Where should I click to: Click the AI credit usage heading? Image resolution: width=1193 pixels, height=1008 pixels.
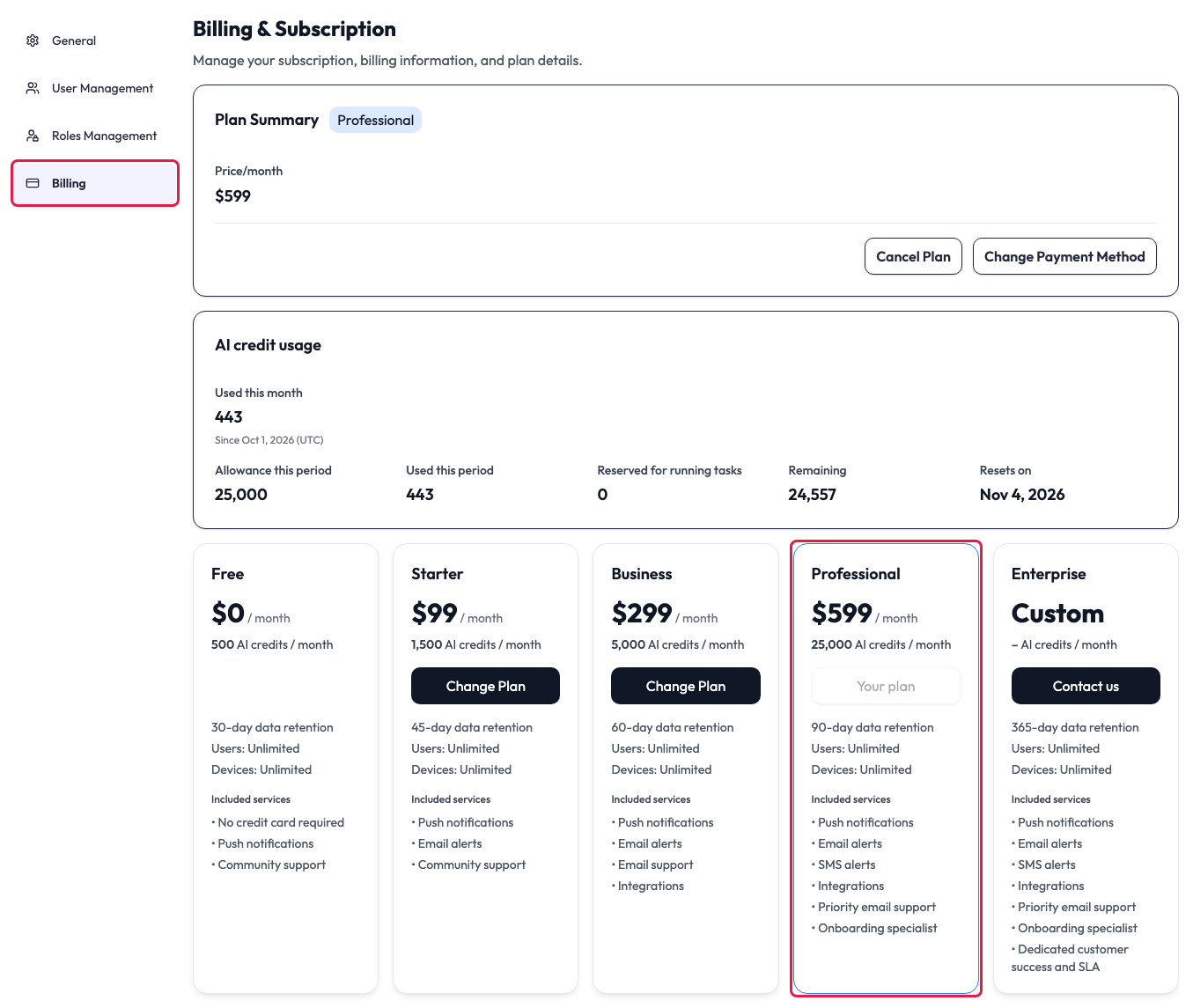(x=268, y=345)
